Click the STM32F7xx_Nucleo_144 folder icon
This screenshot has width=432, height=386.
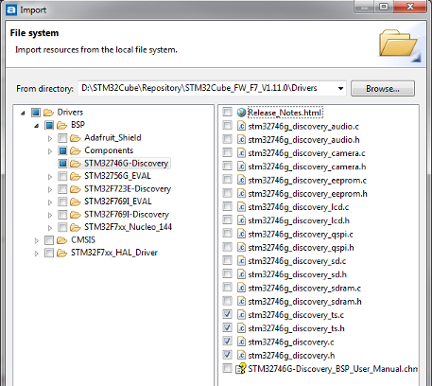pyautogui.click(x=75, y=227)
